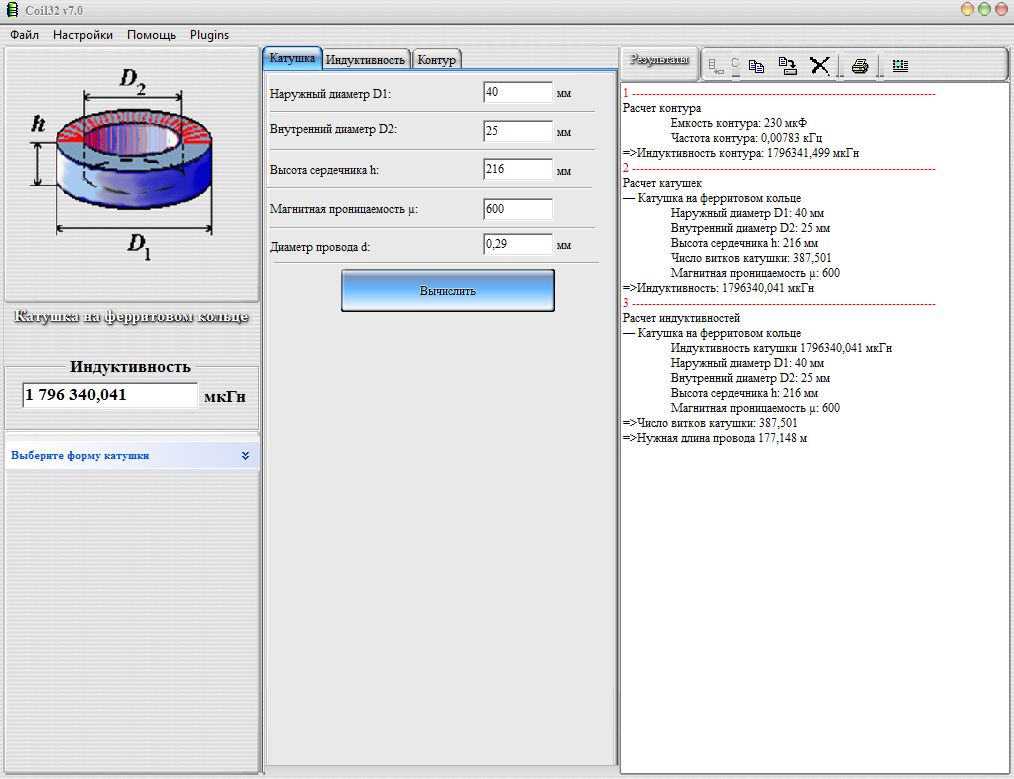Open the Plugins menu

coord(209,34)
